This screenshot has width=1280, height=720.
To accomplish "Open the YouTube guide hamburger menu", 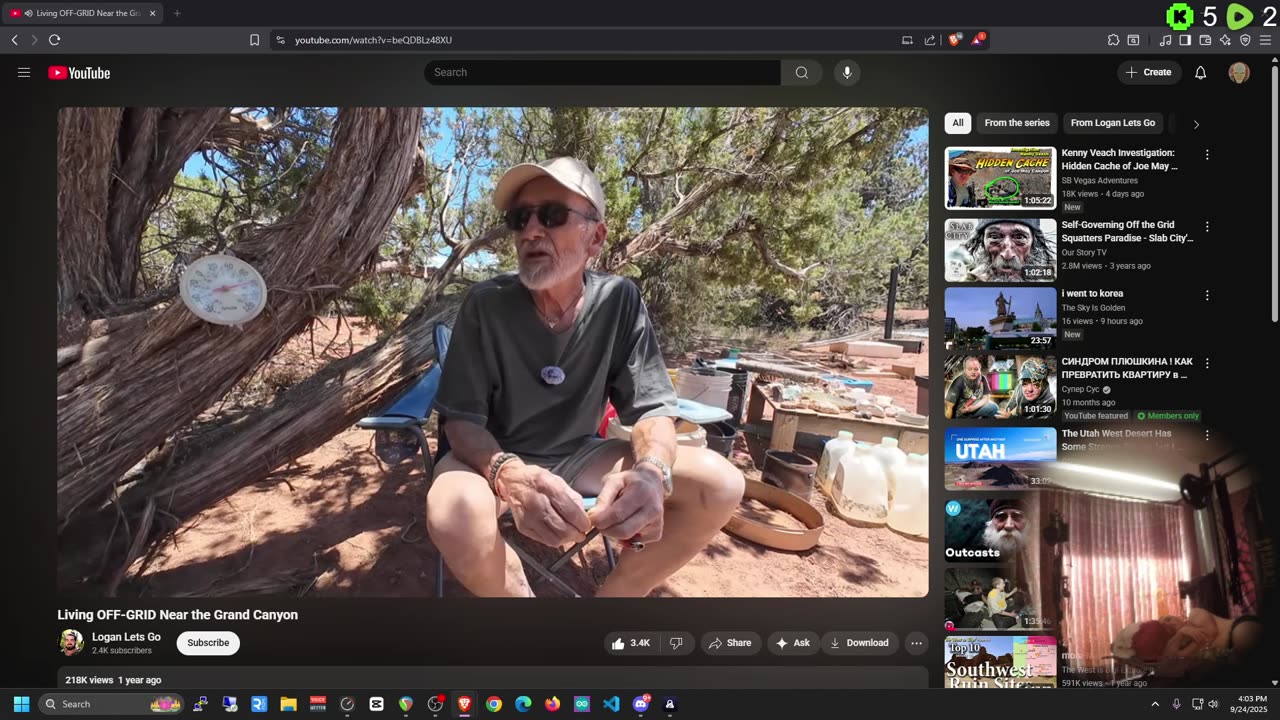I will 24,72.
